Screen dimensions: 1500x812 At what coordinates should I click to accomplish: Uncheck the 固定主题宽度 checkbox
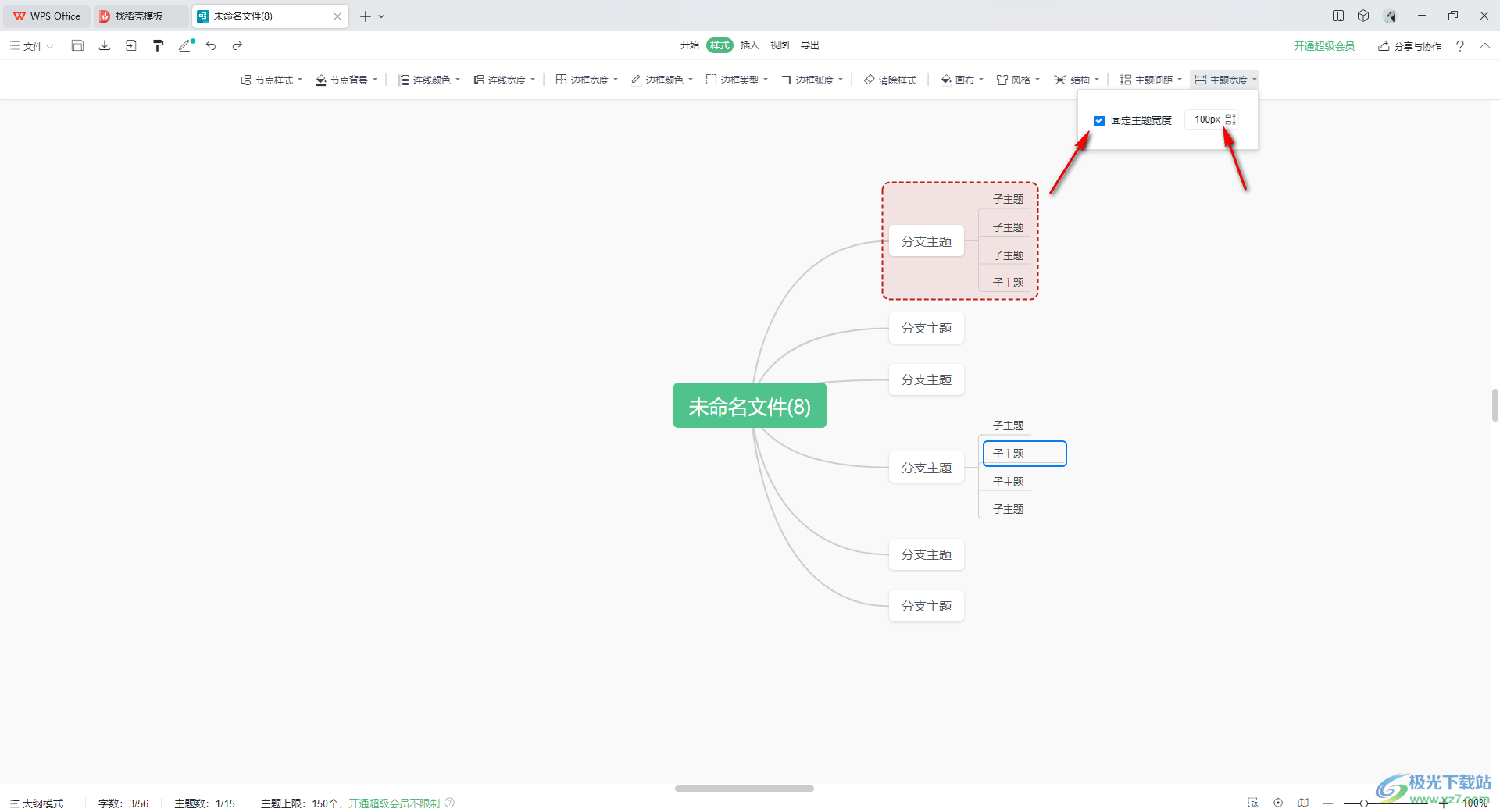click(1099, 120)
